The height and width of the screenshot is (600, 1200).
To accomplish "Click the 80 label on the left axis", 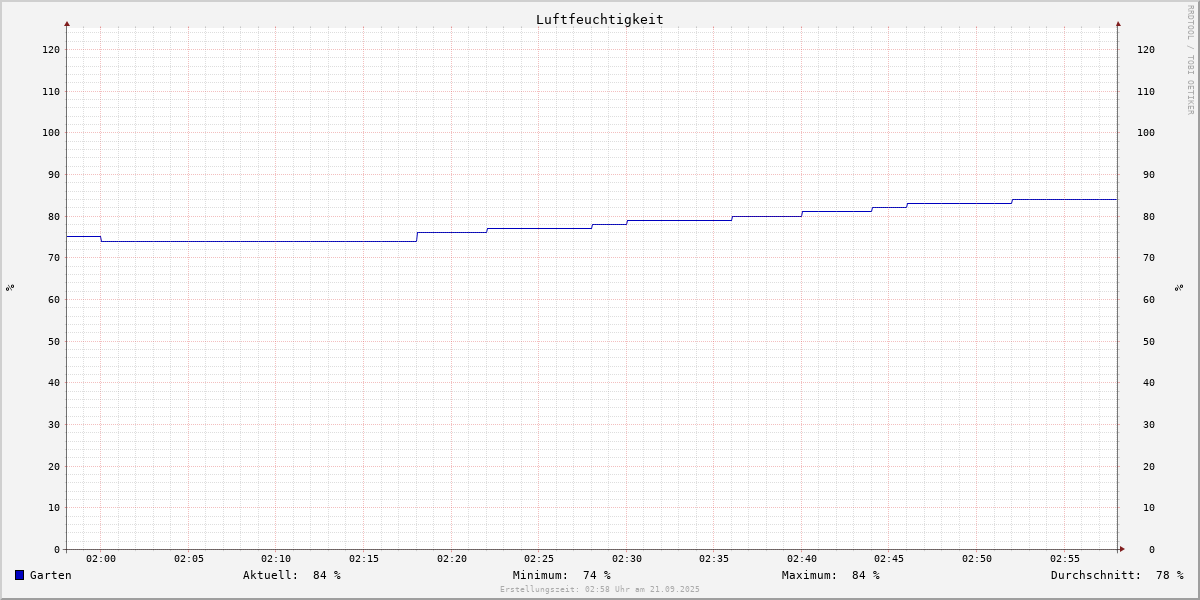I will pos(54,216).
